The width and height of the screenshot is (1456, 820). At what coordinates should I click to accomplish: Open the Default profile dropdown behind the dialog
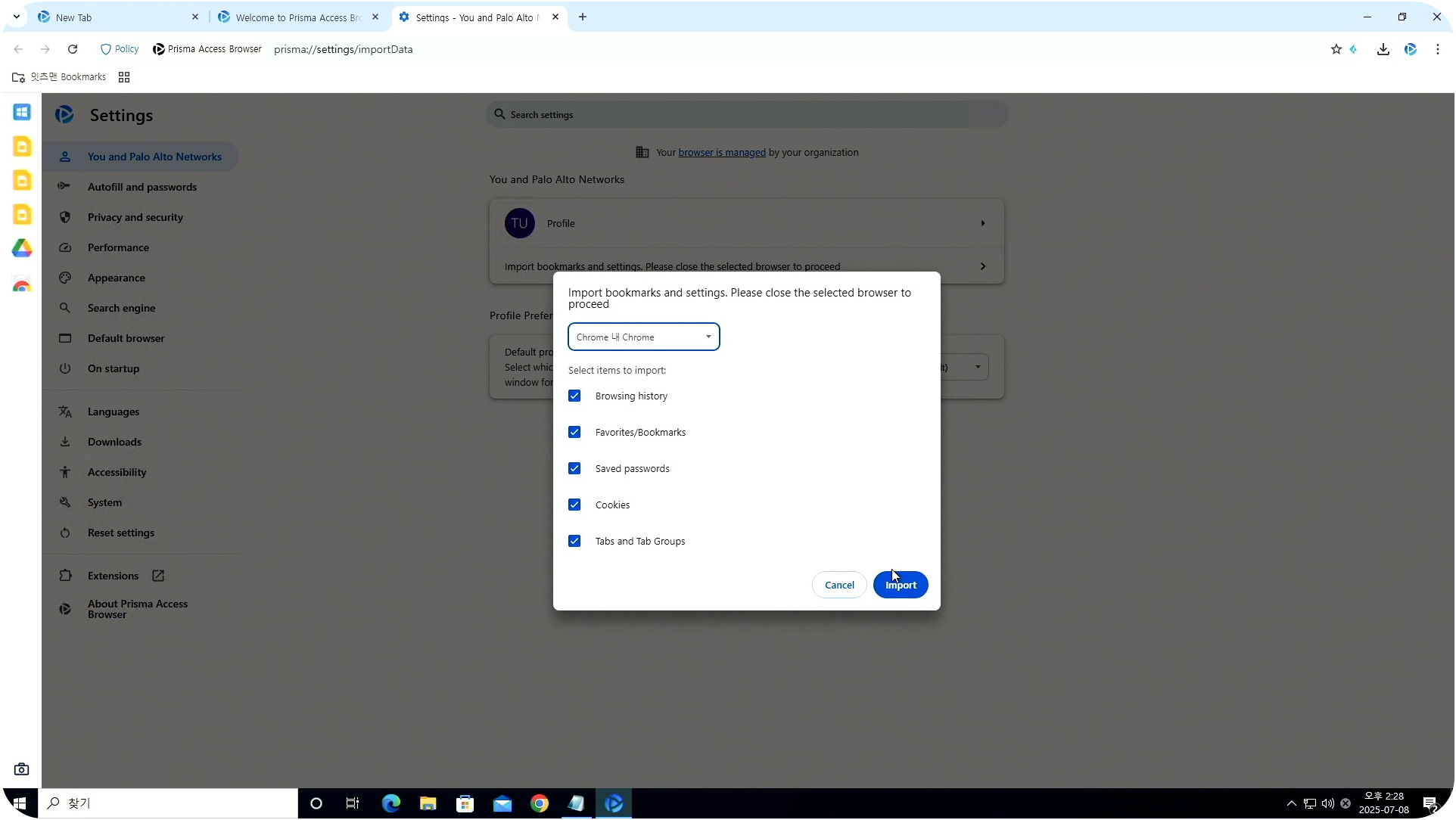click(x=965, y=368)
